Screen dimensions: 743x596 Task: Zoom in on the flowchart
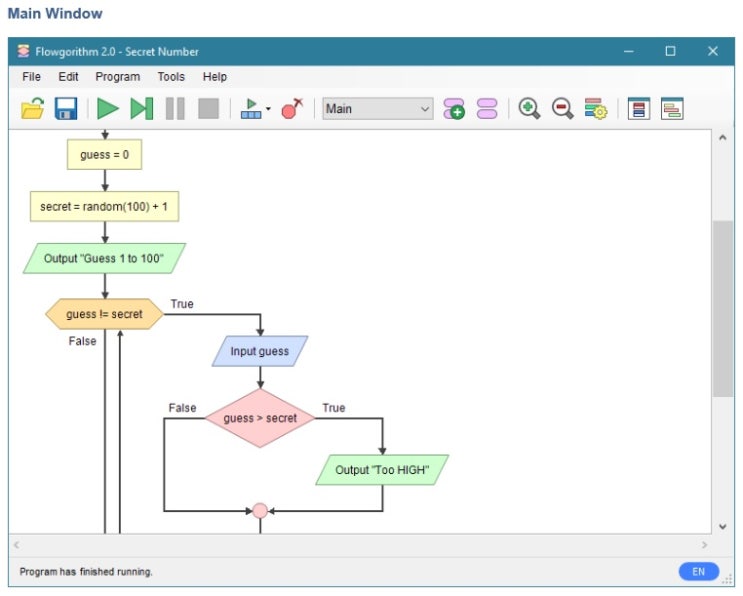coord(529,109)
